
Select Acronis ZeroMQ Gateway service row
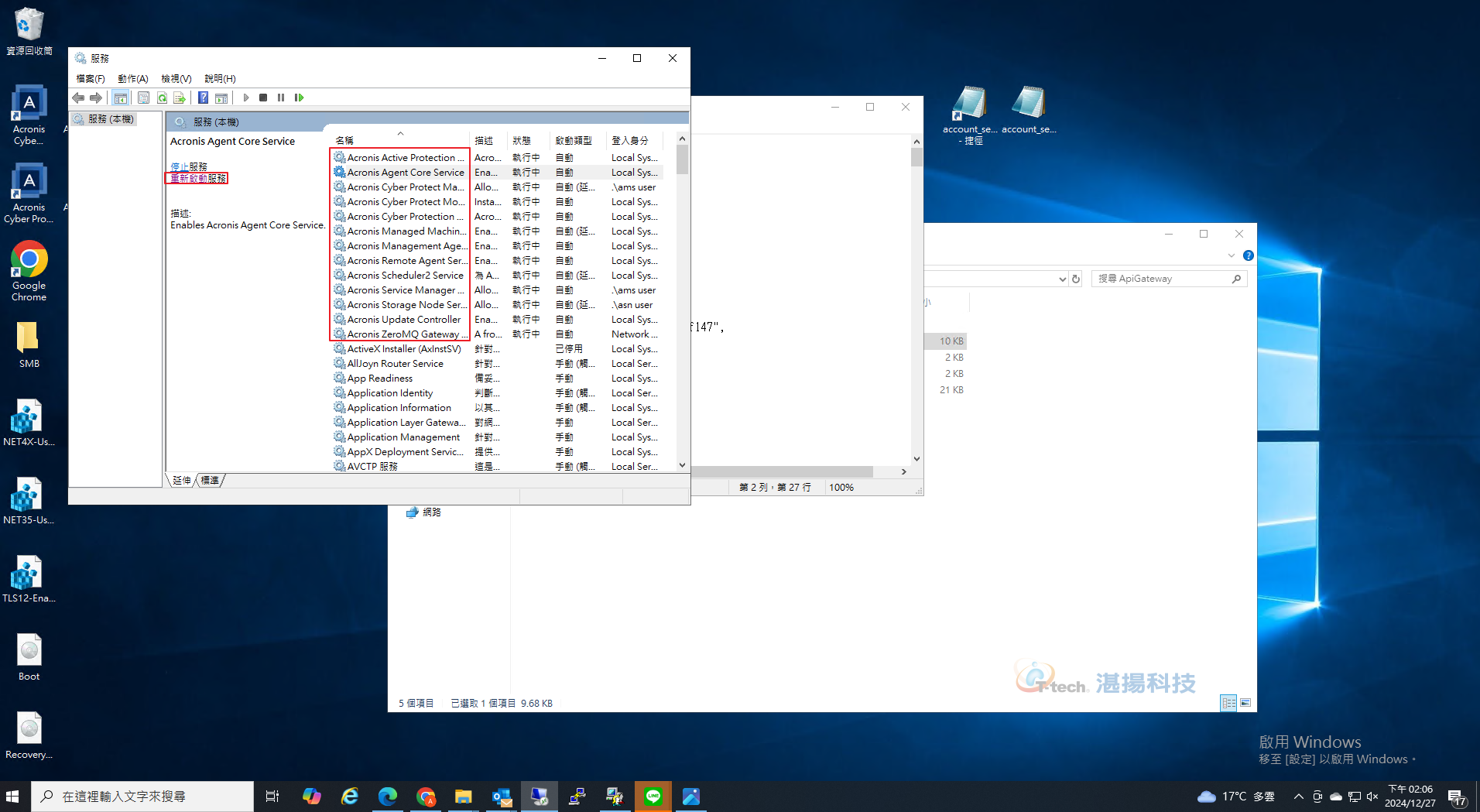496,334
